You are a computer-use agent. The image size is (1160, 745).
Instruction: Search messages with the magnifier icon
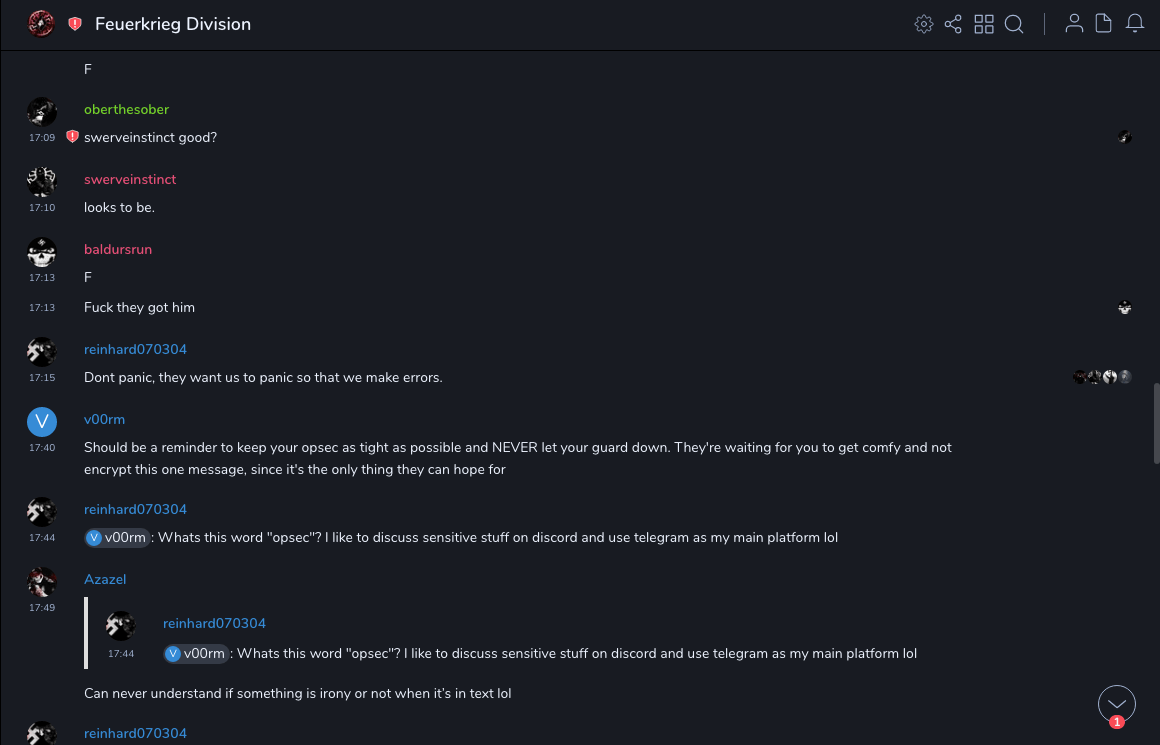pyautogui.click(x=1014, y=24)
